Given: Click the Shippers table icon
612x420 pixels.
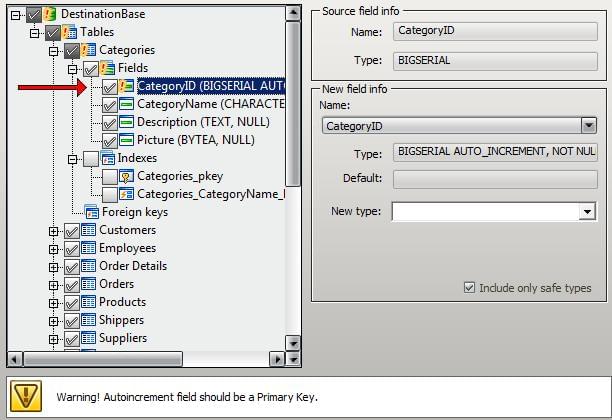Looking at the screenshot, I should 88,320.
